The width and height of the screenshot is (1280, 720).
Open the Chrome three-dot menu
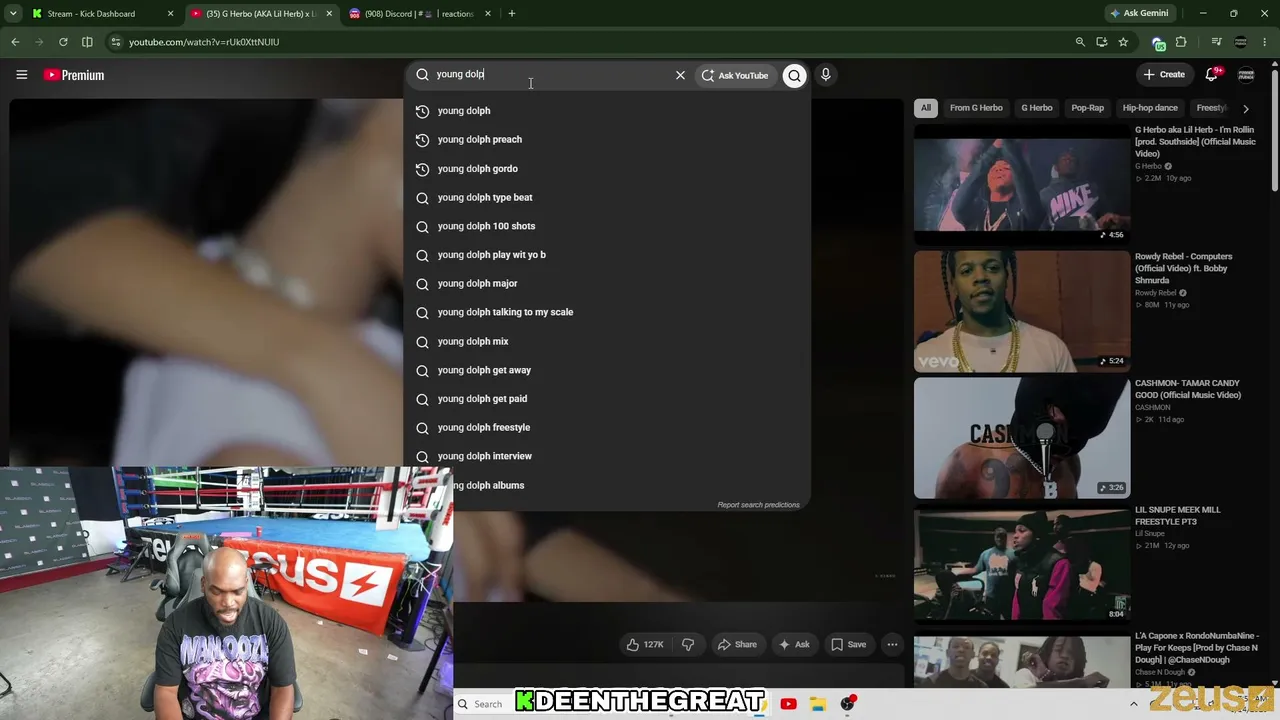1265,42
